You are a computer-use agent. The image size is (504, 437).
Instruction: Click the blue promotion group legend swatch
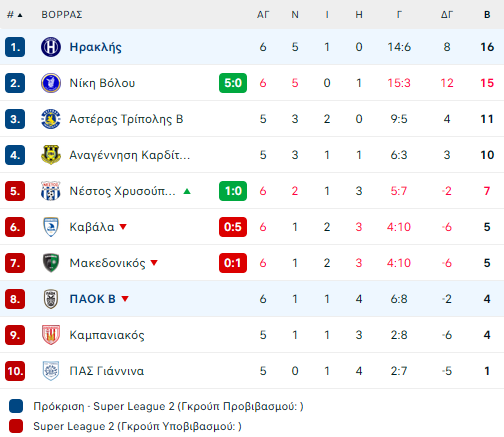[x=16, y=406]
